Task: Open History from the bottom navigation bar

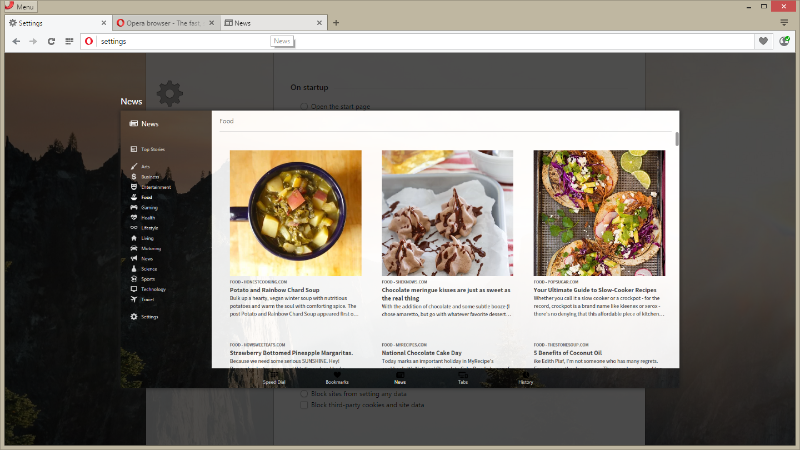Action: [x=525, y=378]
